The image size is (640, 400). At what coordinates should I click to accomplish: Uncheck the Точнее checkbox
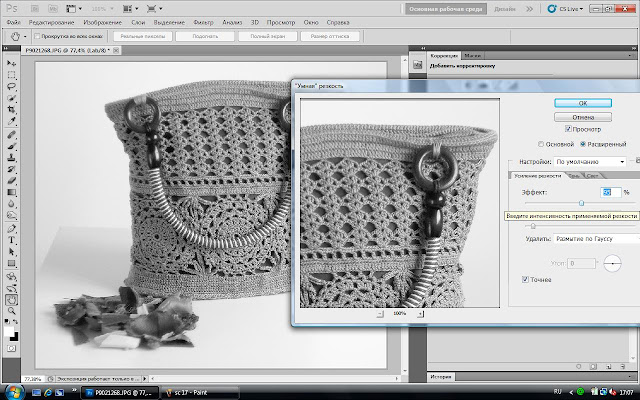[x=526, y=280]
